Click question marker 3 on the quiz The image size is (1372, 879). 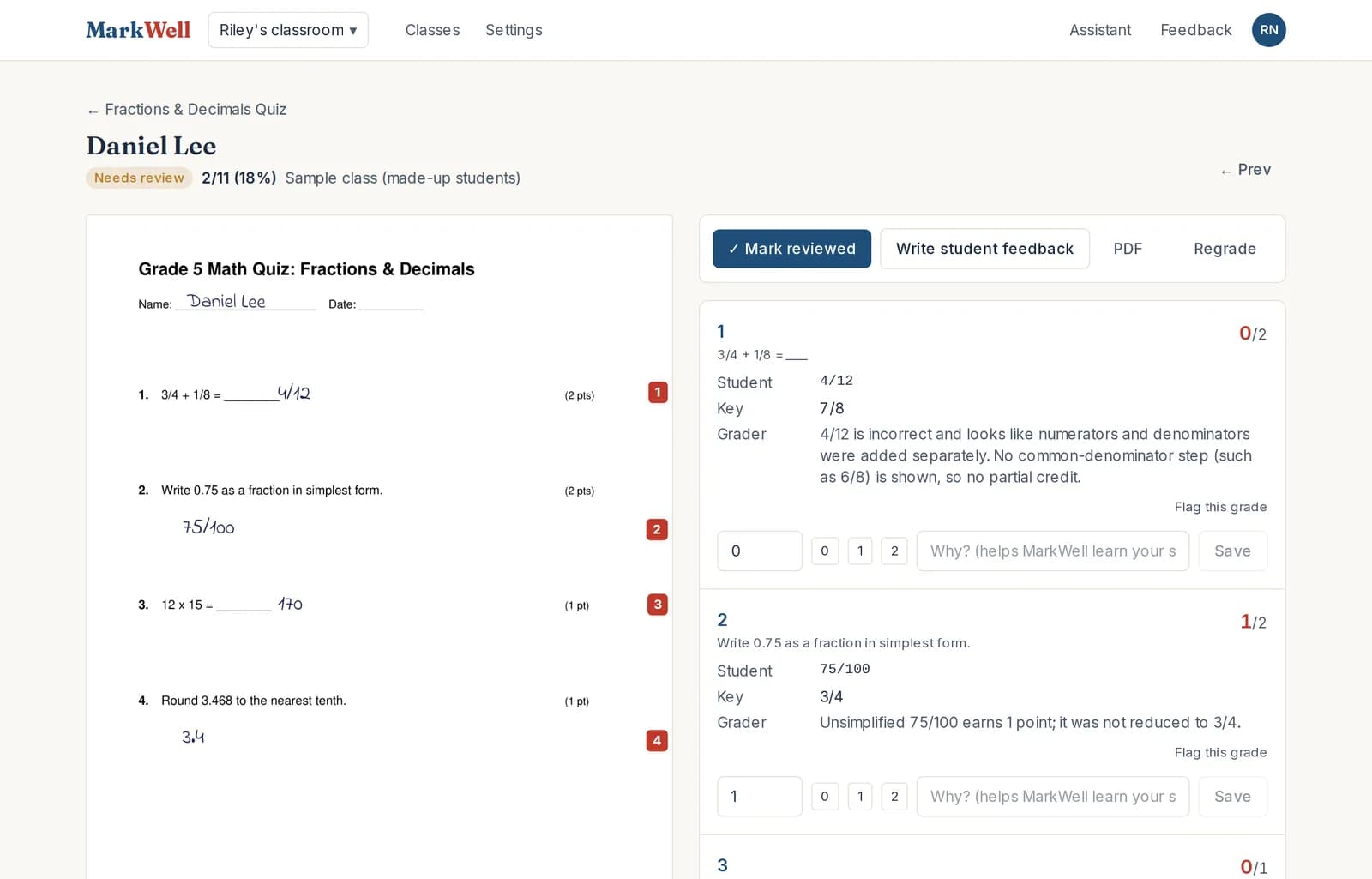tap(658, 605)
